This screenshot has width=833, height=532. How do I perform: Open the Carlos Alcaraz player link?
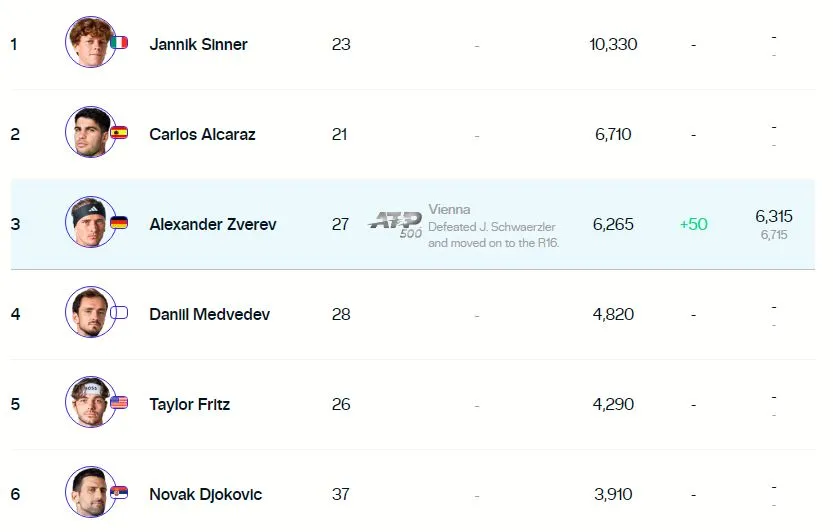[202, 134]
